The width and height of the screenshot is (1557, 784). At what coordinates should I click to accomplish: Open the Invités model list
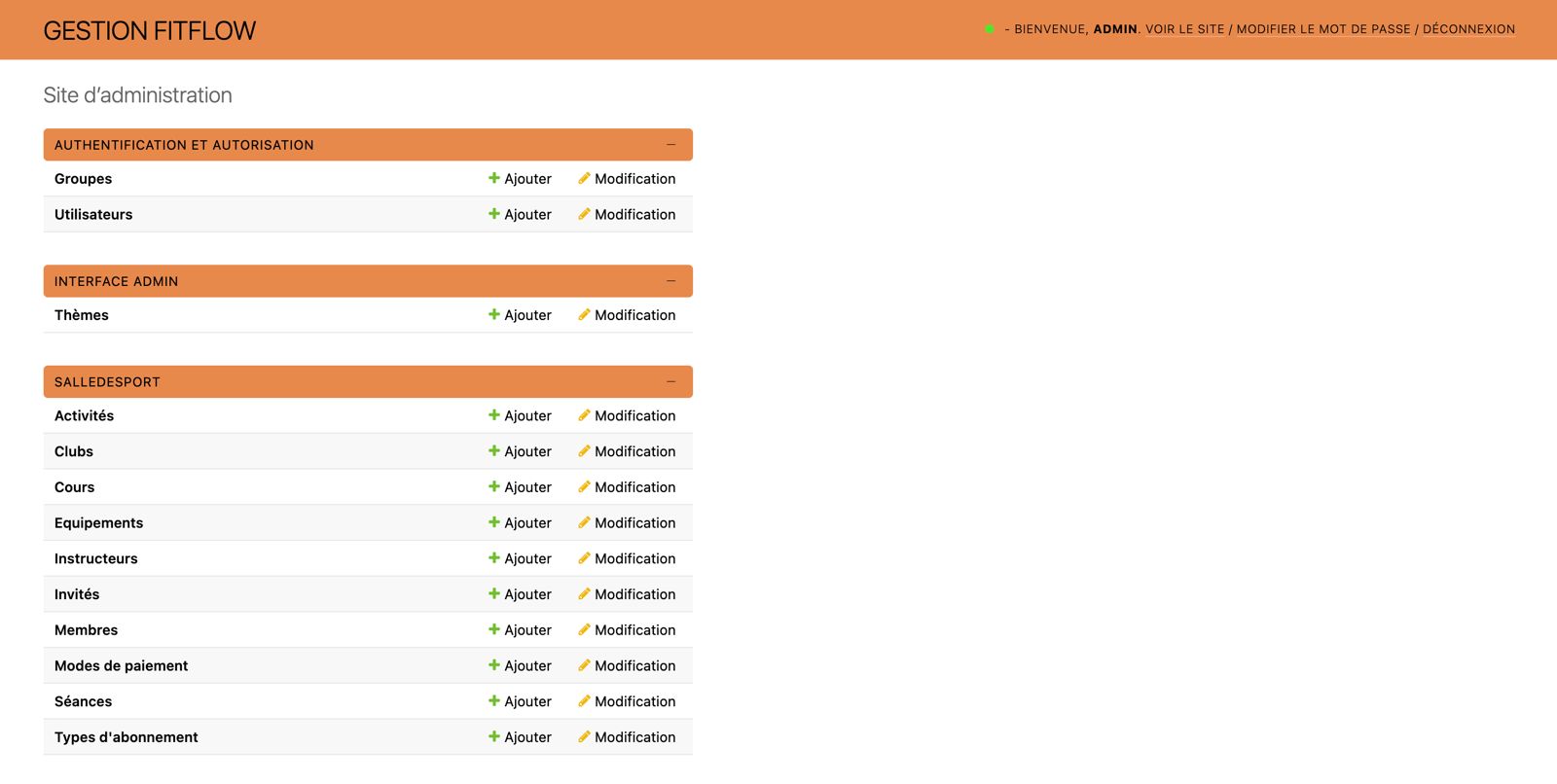[77, 594]
